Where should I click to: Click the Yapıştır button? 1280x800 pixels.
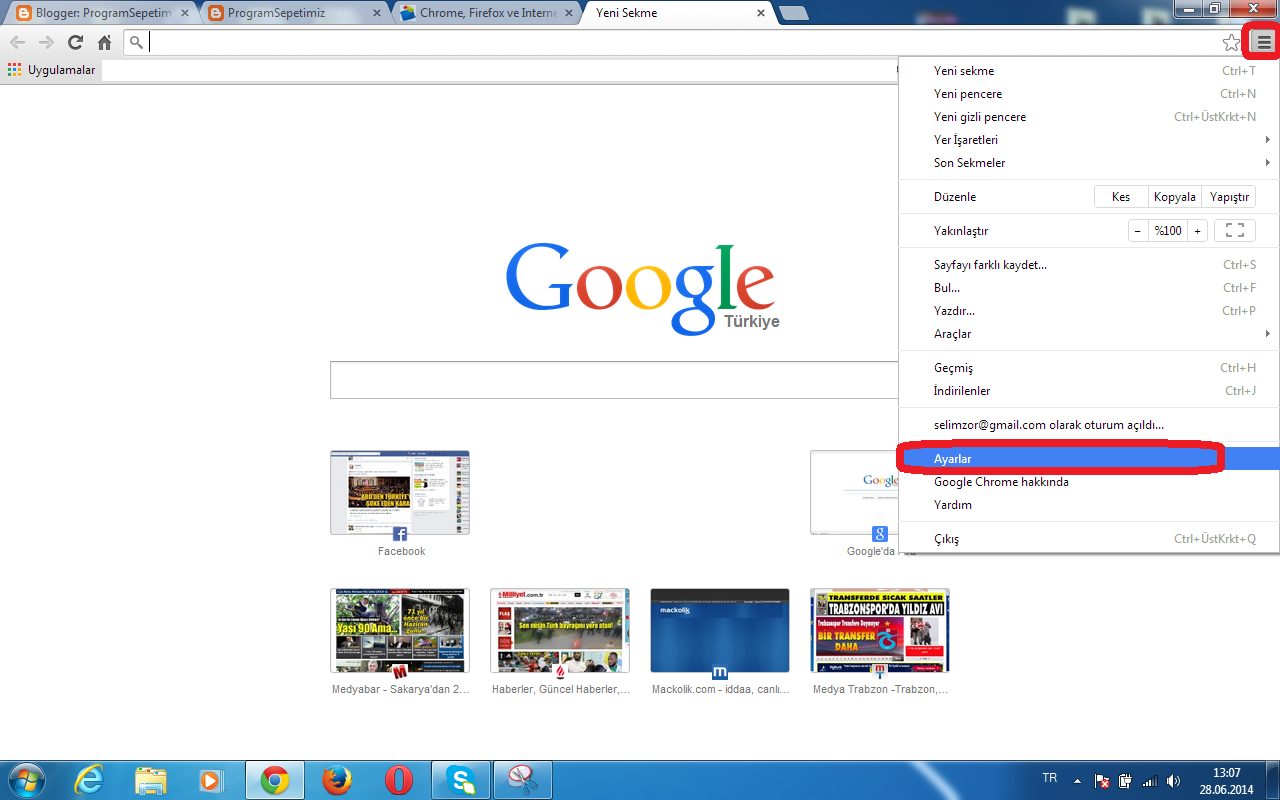(1229, 197)
